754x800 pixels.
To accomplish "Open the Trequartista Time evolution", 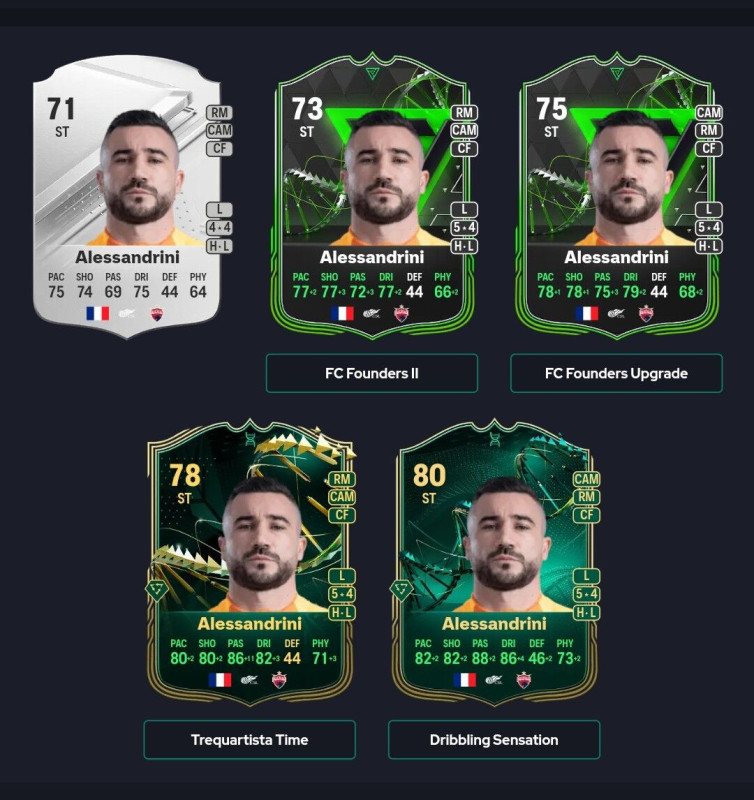I will click(x=249, y=740).
